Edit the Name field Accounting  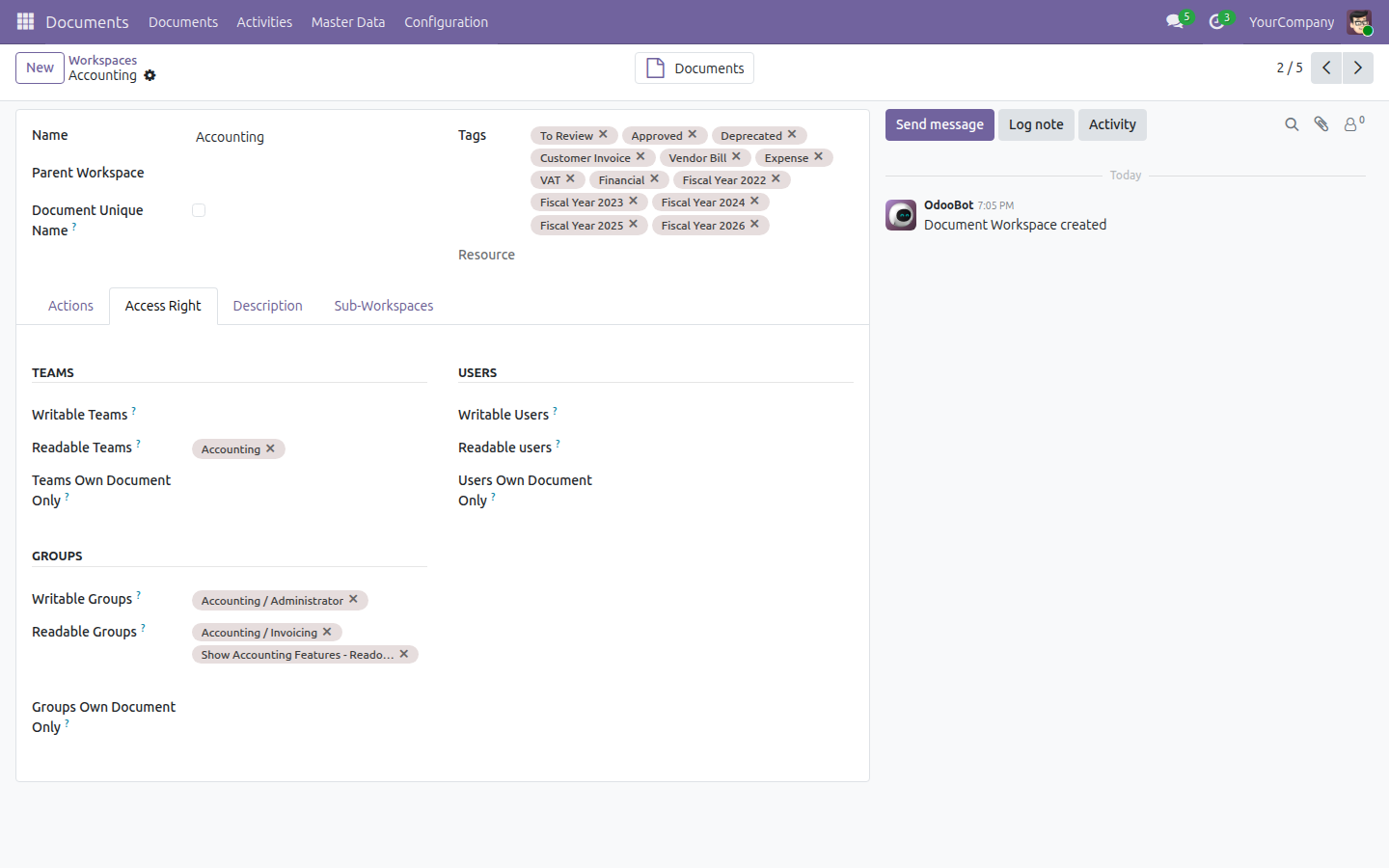pos(309,137)
